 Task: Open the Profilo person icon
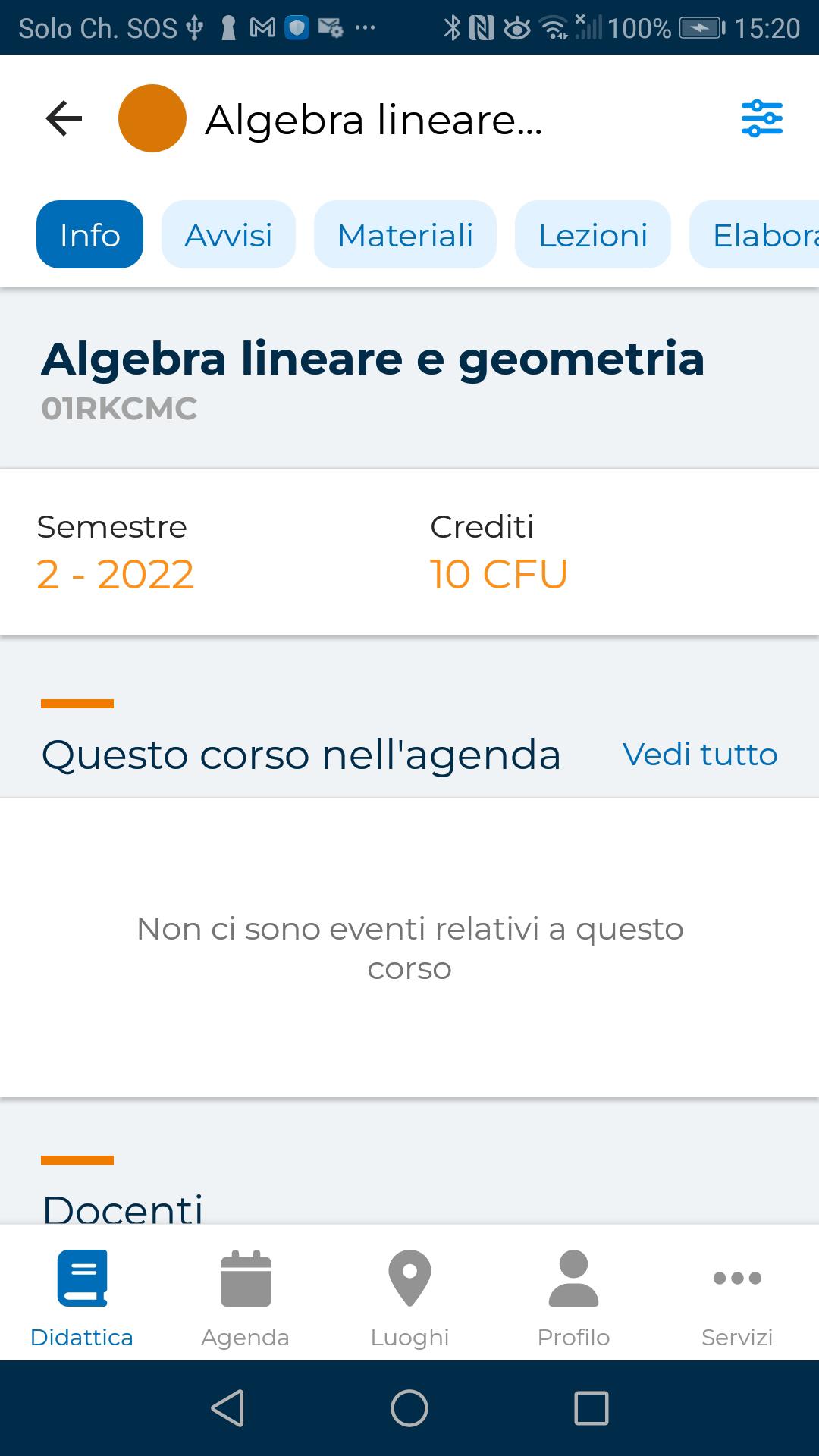point(573,1278)
